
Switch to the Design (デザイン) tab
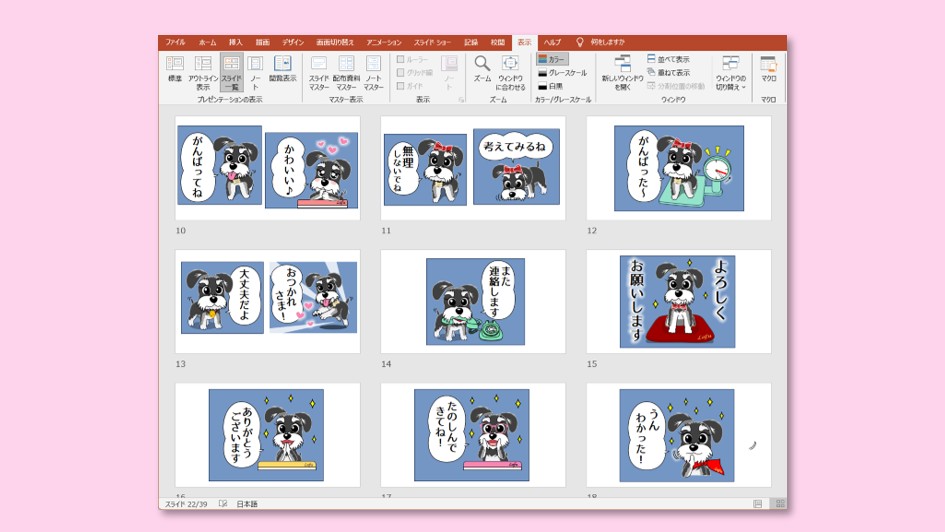click(293, 42)
